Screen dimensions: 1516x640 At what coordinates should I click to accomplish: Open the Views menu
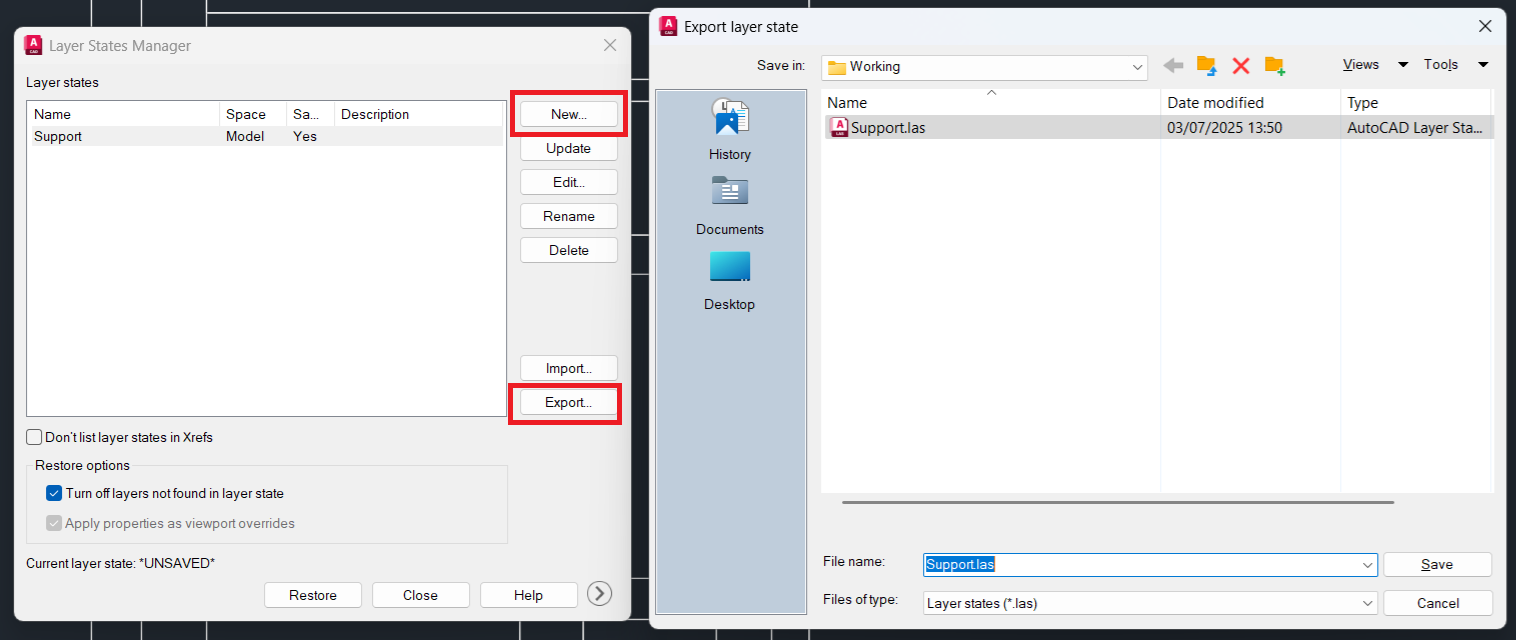click(1361, 65)
